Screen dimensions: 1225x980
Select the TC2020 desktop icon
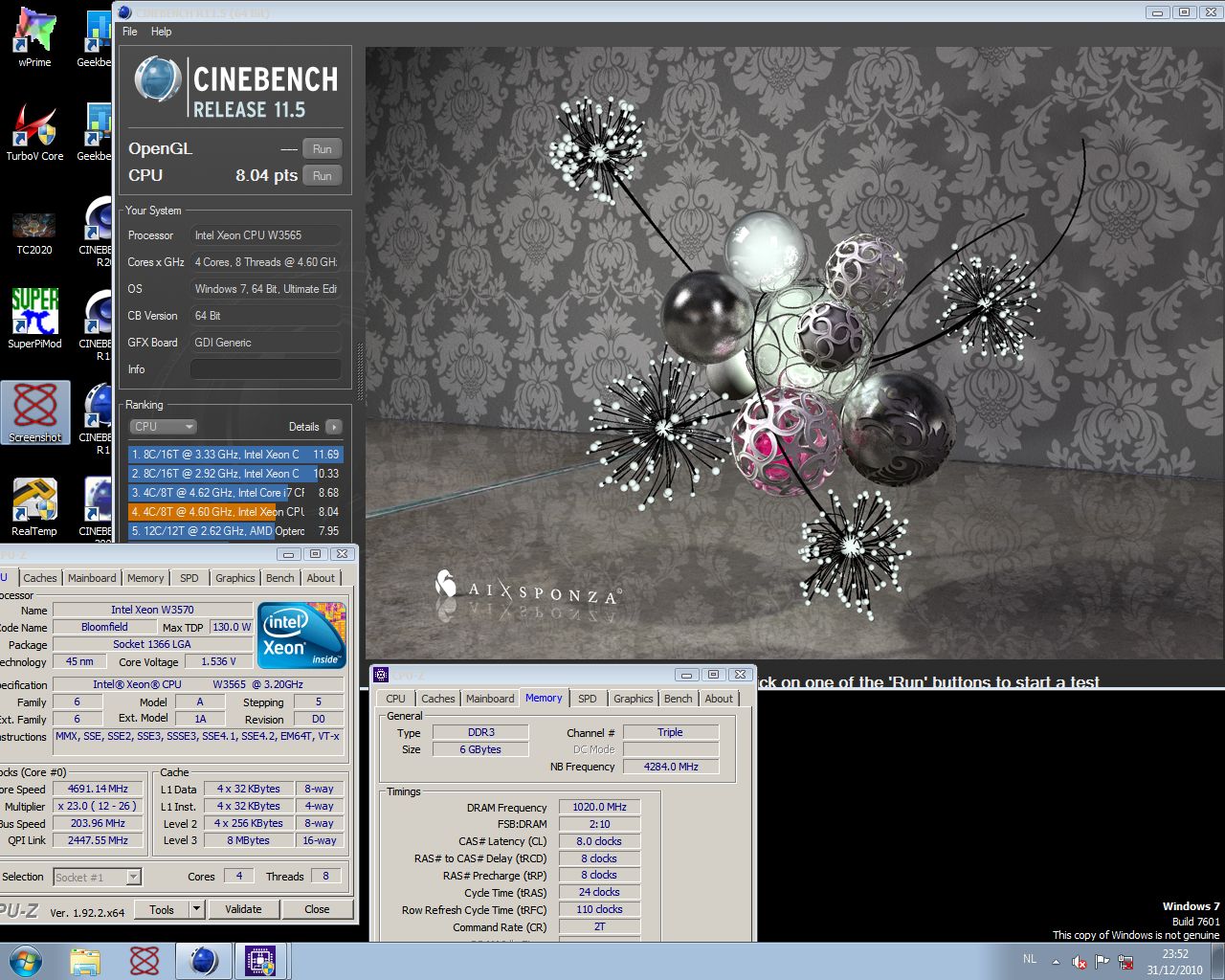[34, 233]
